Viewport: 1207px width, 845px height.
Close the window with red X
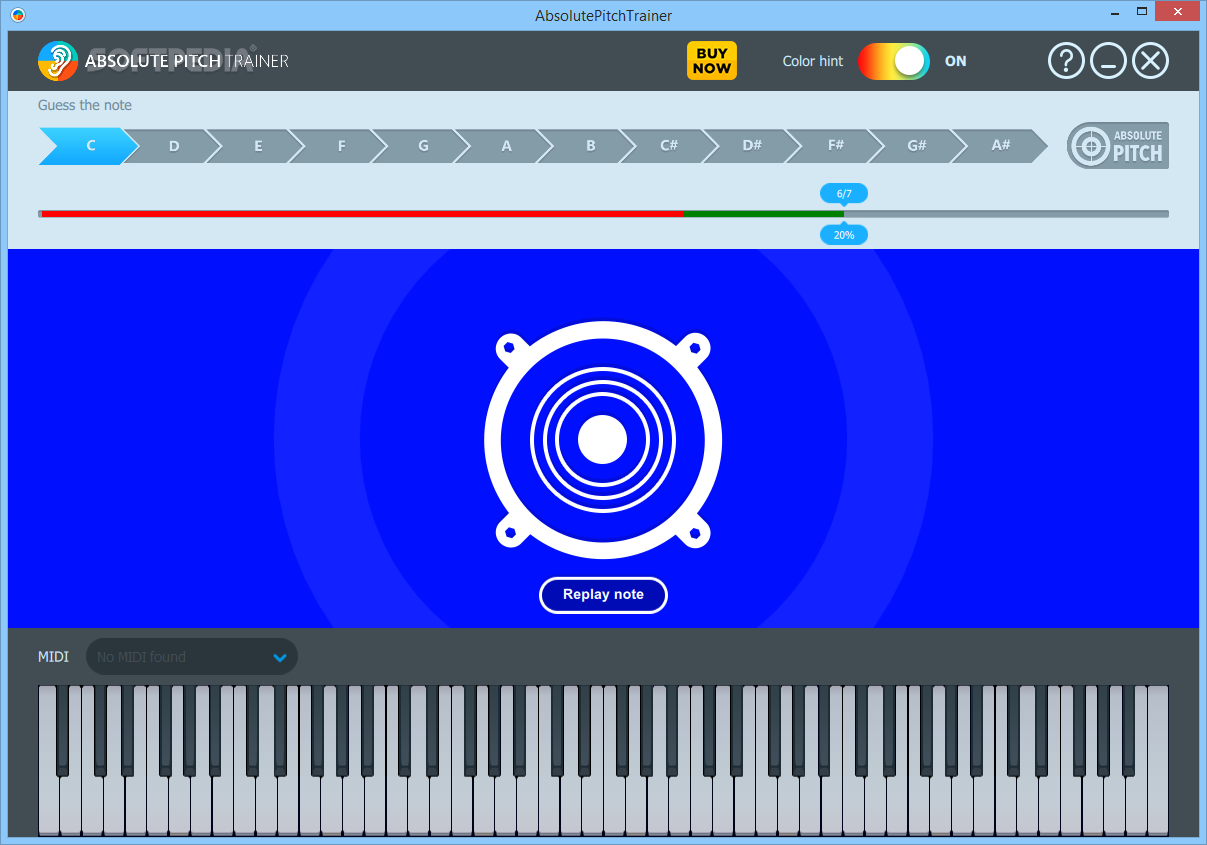pyautogui.click(x=1176, y=12)
